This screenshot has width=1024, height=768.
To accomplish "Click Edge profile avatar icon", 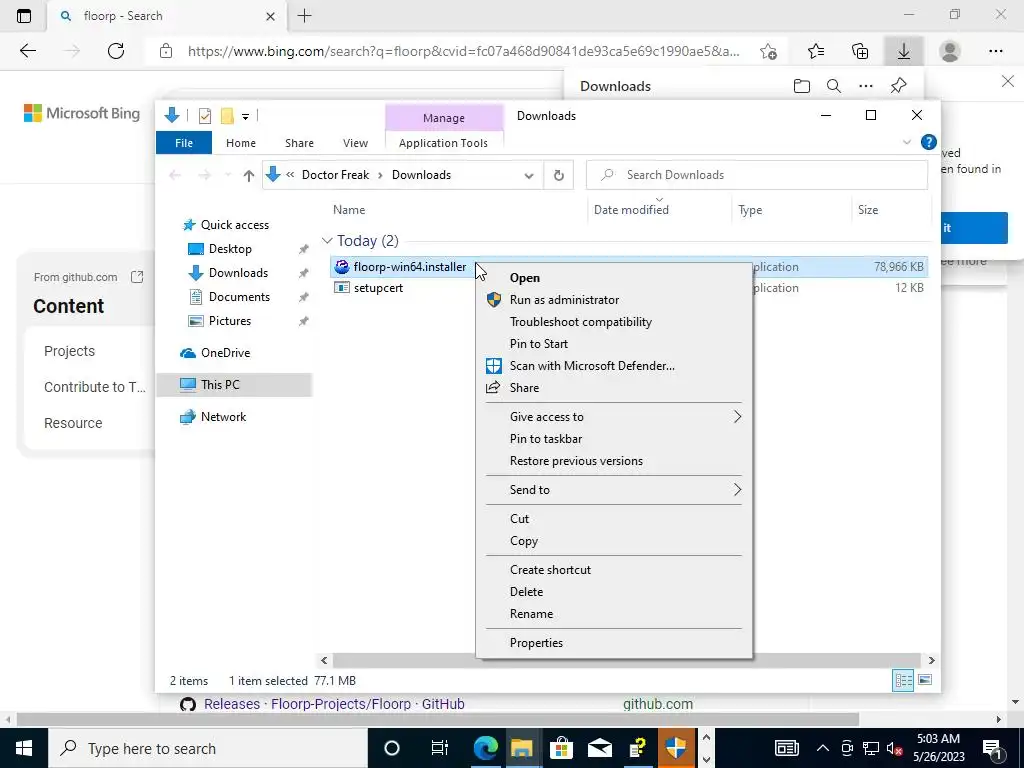I will 950,51.
